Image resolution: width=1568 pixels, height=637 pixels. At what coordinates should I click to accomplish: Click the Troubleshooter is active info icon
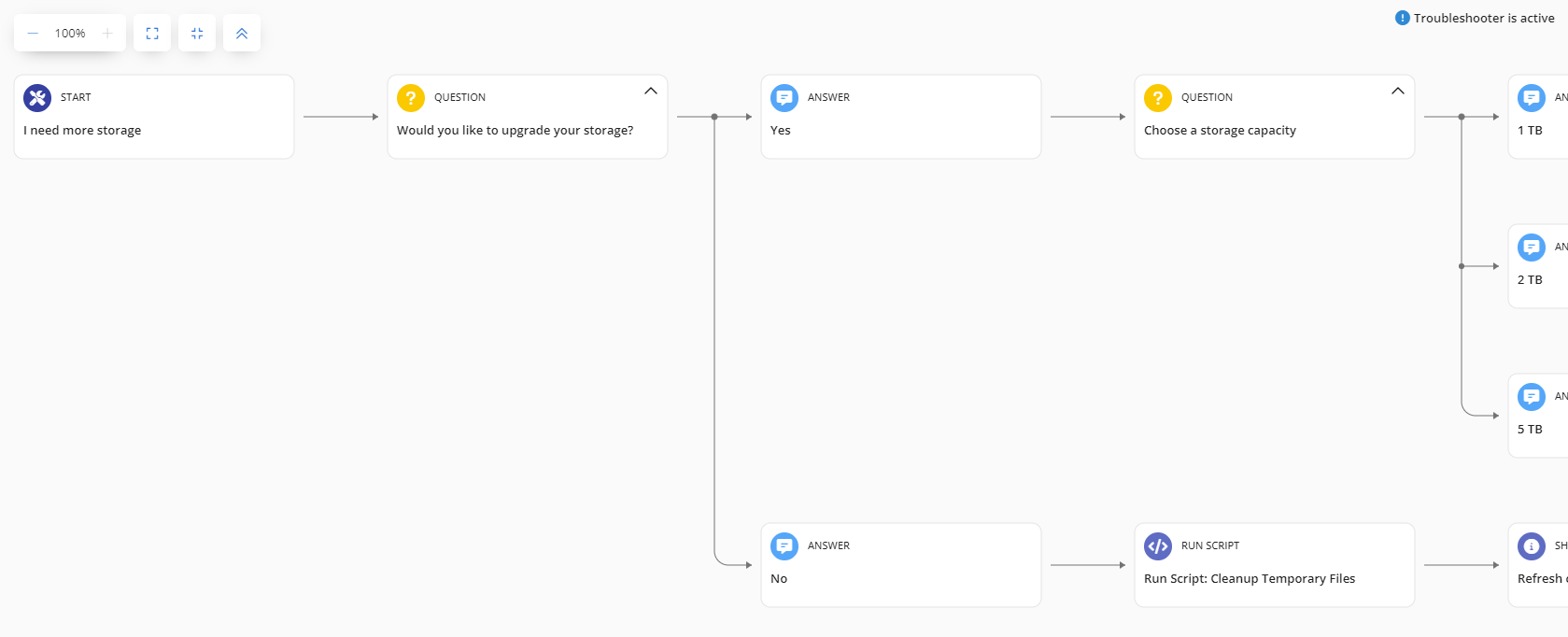click(1402, 18)
